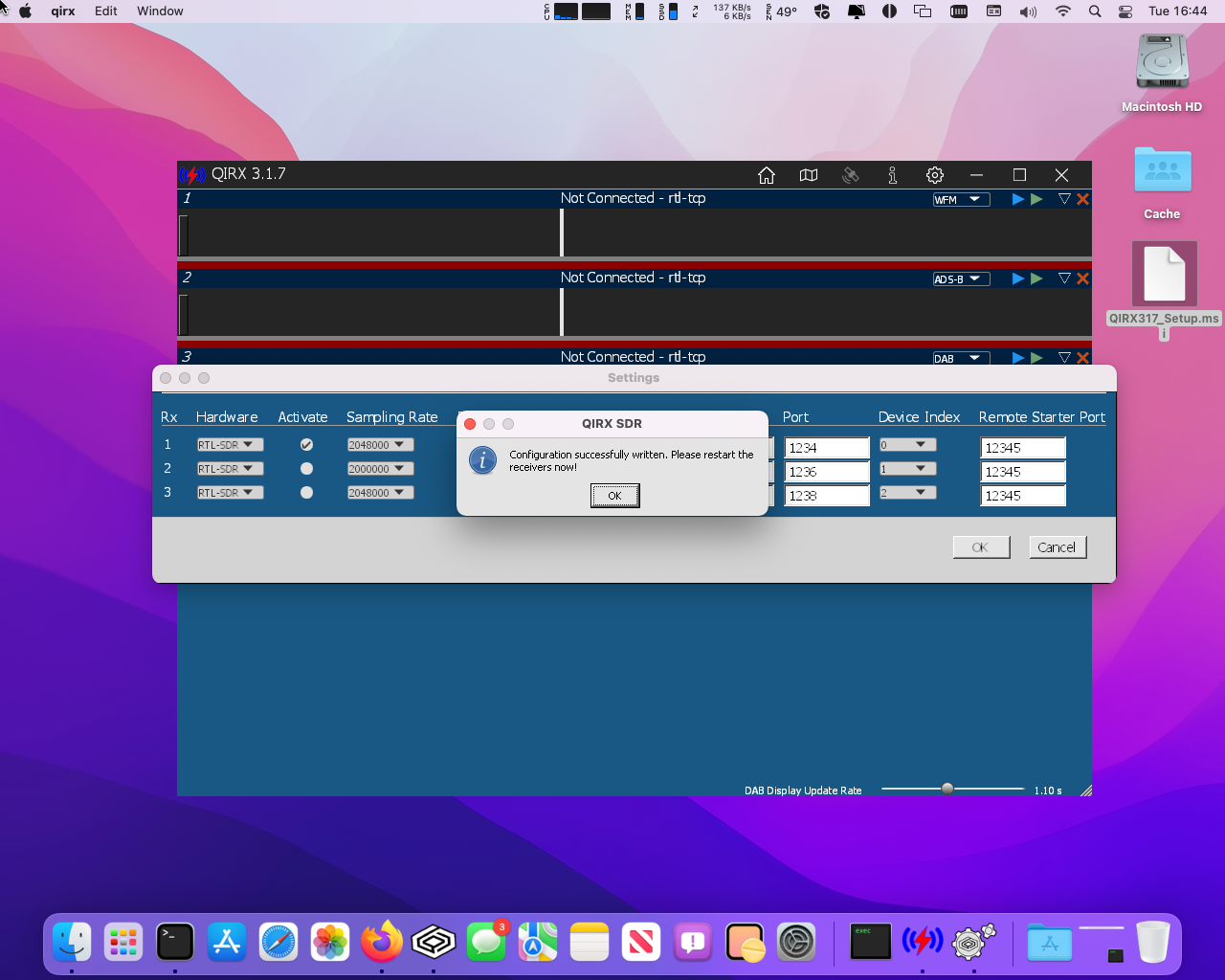Open Device Index dropdown showing 2
Viewport: 1225px width, 980px height.
[907, 493]
